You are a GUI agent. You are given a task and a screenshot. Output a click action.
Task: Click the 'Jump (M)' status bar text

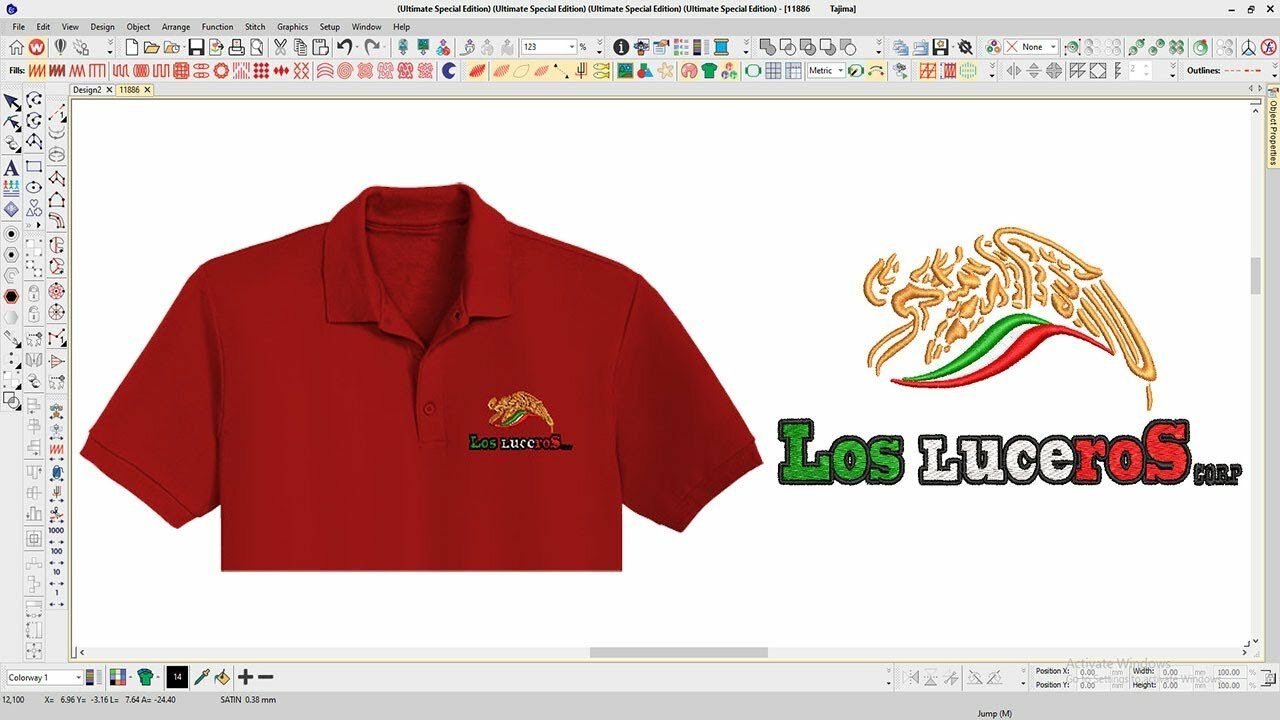(994, 713)
